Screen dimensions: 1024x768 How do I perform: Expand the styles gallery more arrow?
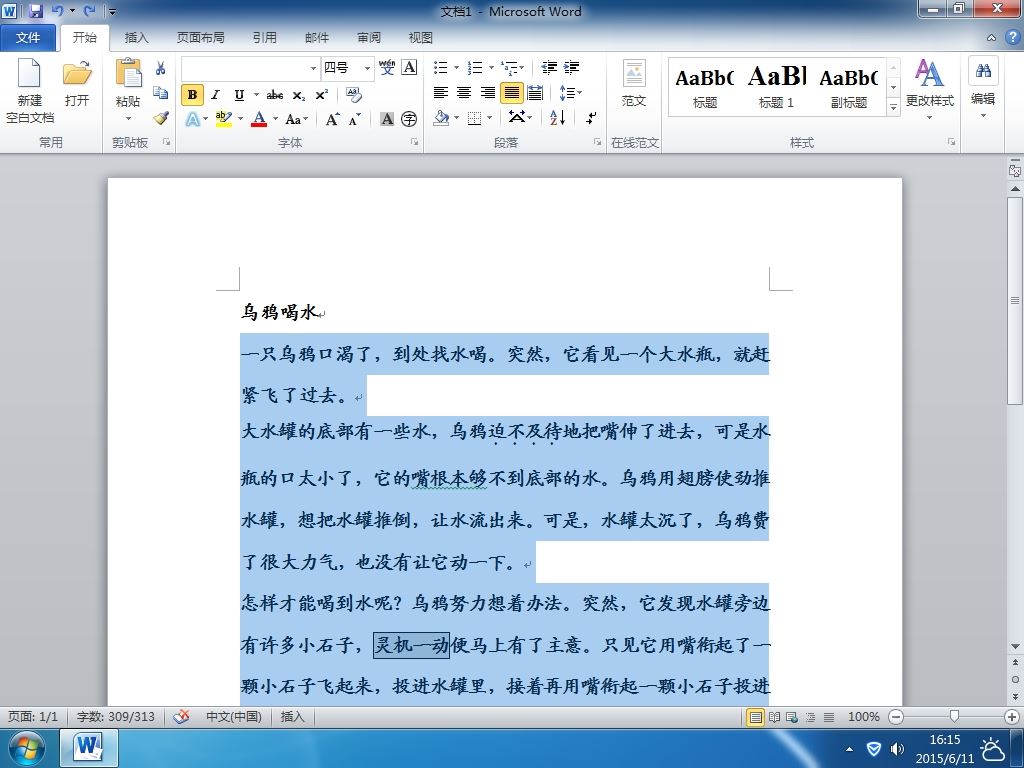click(x=893, y=106)
